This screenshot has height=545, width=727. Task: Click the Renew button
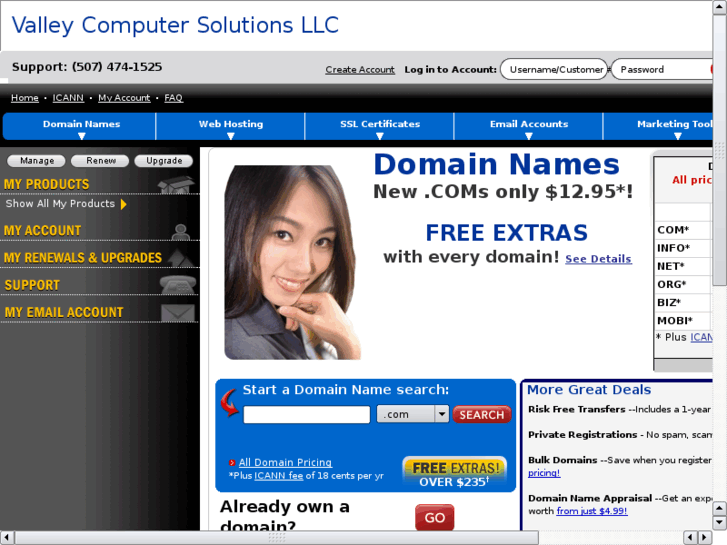click(x=100, y=161)
